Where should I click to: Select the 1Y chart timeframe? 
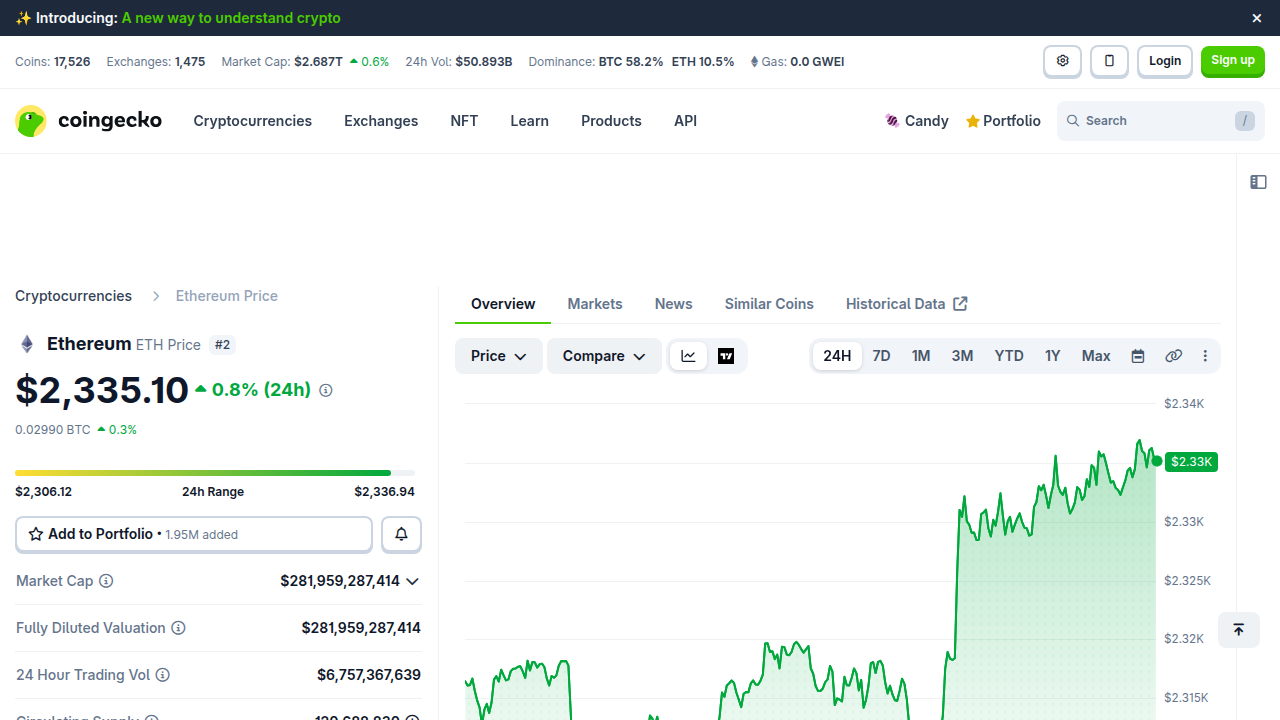(1052, 355)
